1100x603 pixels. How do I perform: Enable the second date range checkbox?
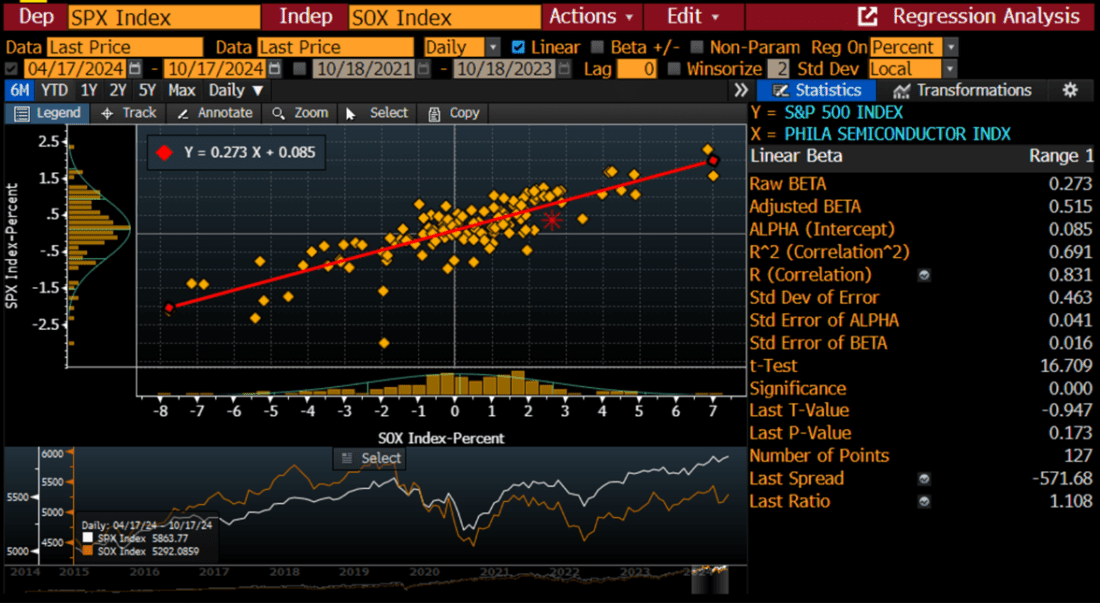(300, 69)
